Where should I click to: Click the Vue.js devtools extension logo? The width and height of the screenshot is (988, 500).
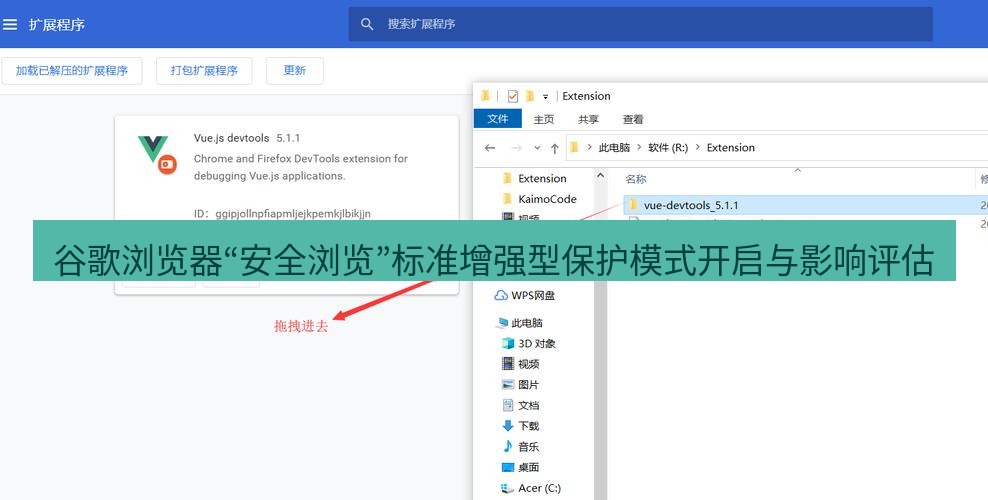(157, 154)
